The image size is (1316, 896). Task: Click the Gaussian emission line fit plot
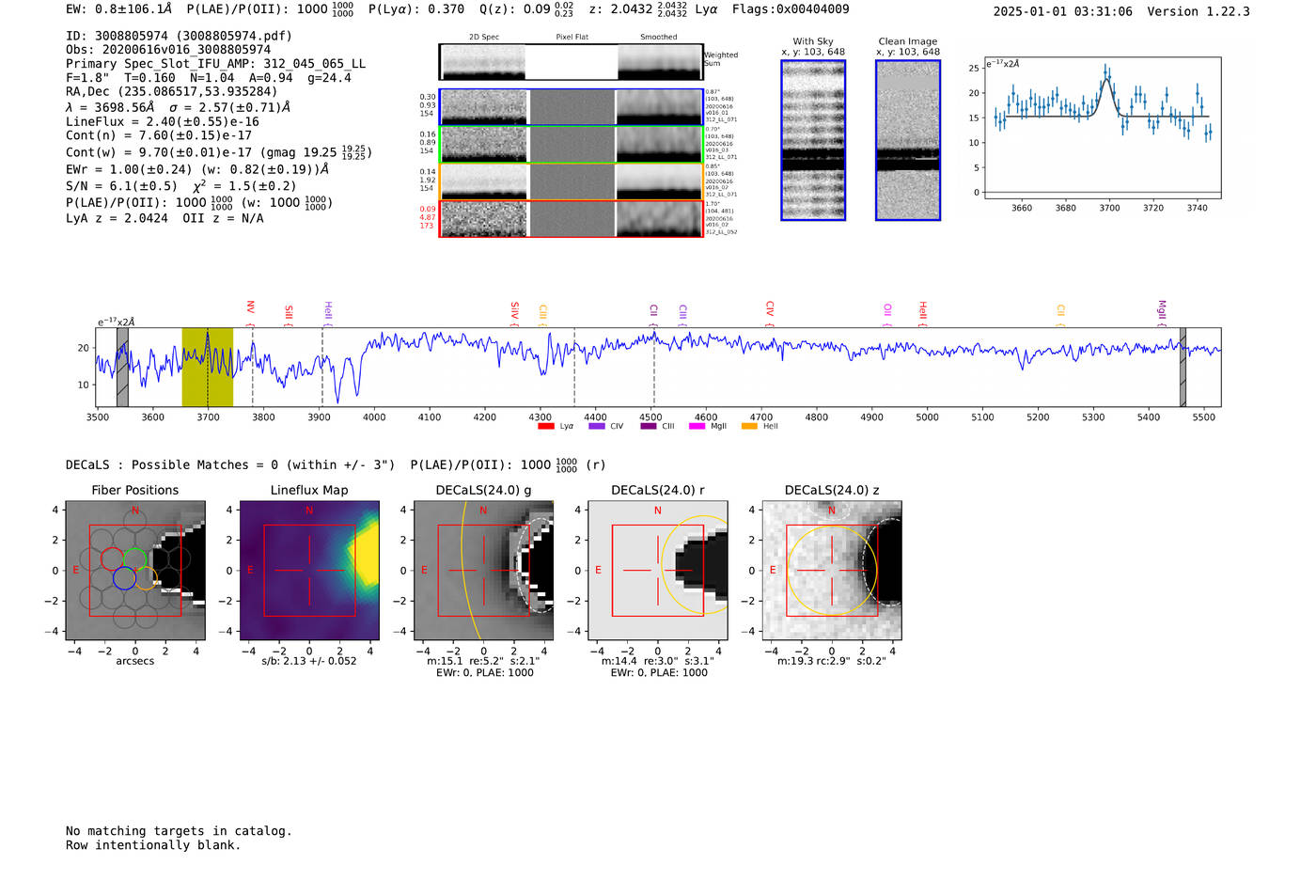click(x=1102, y=129)
